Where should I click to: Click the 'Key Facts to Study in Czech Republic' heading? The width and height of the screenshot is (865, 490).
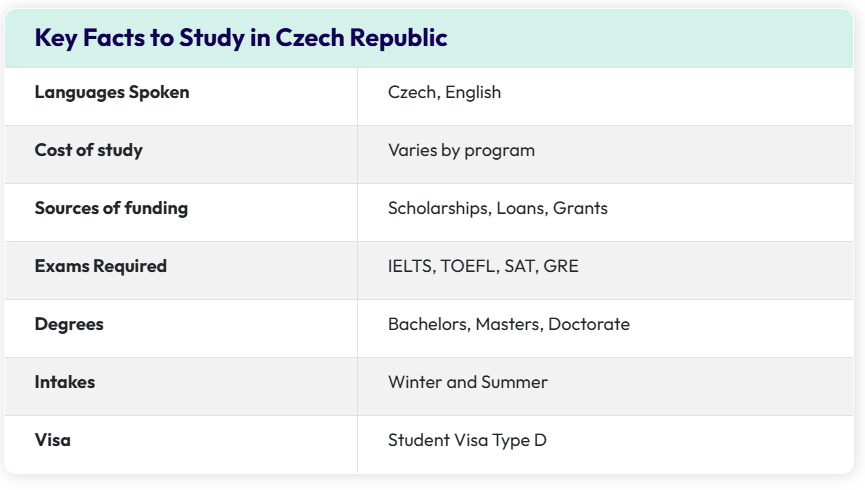[241, 38]
